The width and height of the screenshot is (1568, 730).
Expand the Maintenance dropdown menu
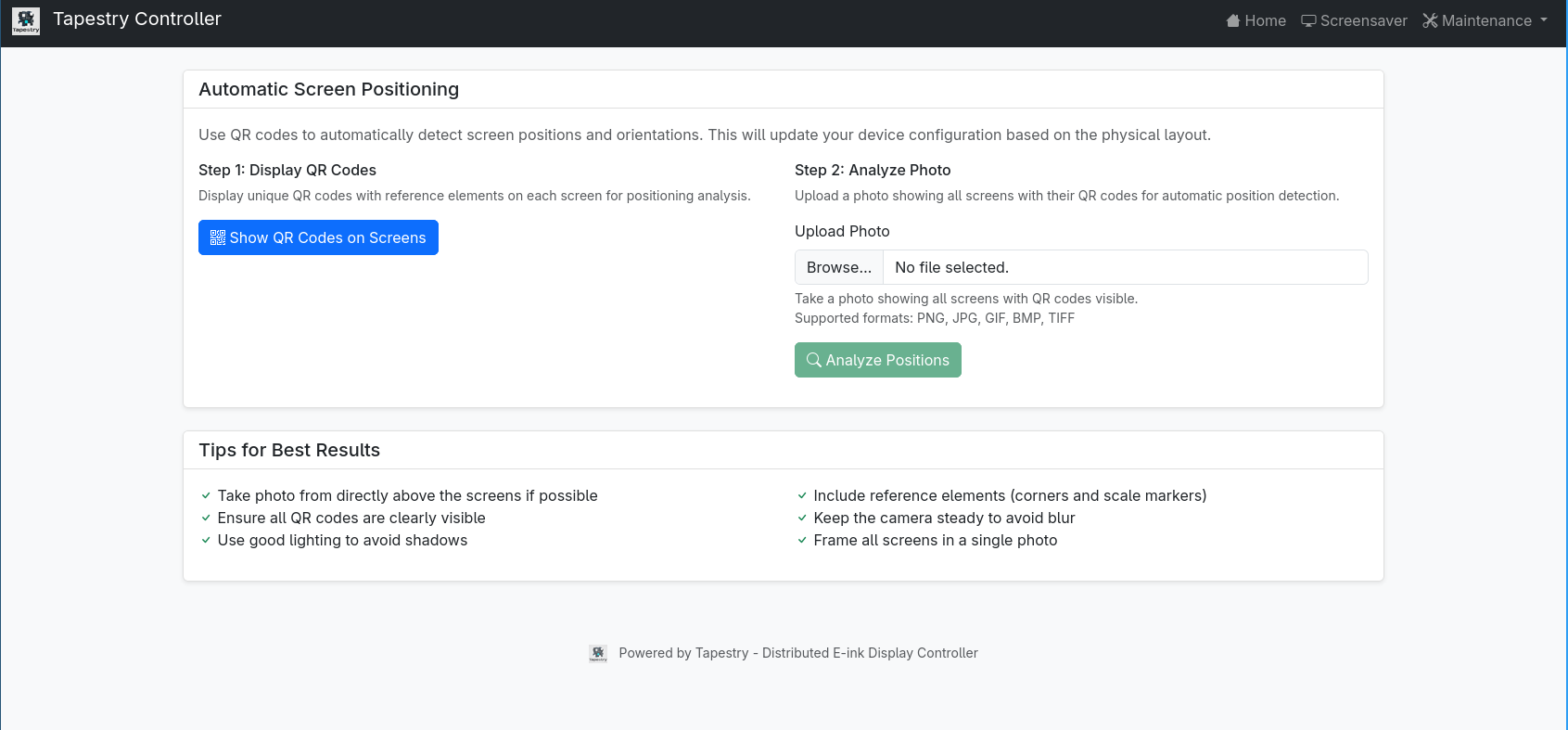[1486, 20]
